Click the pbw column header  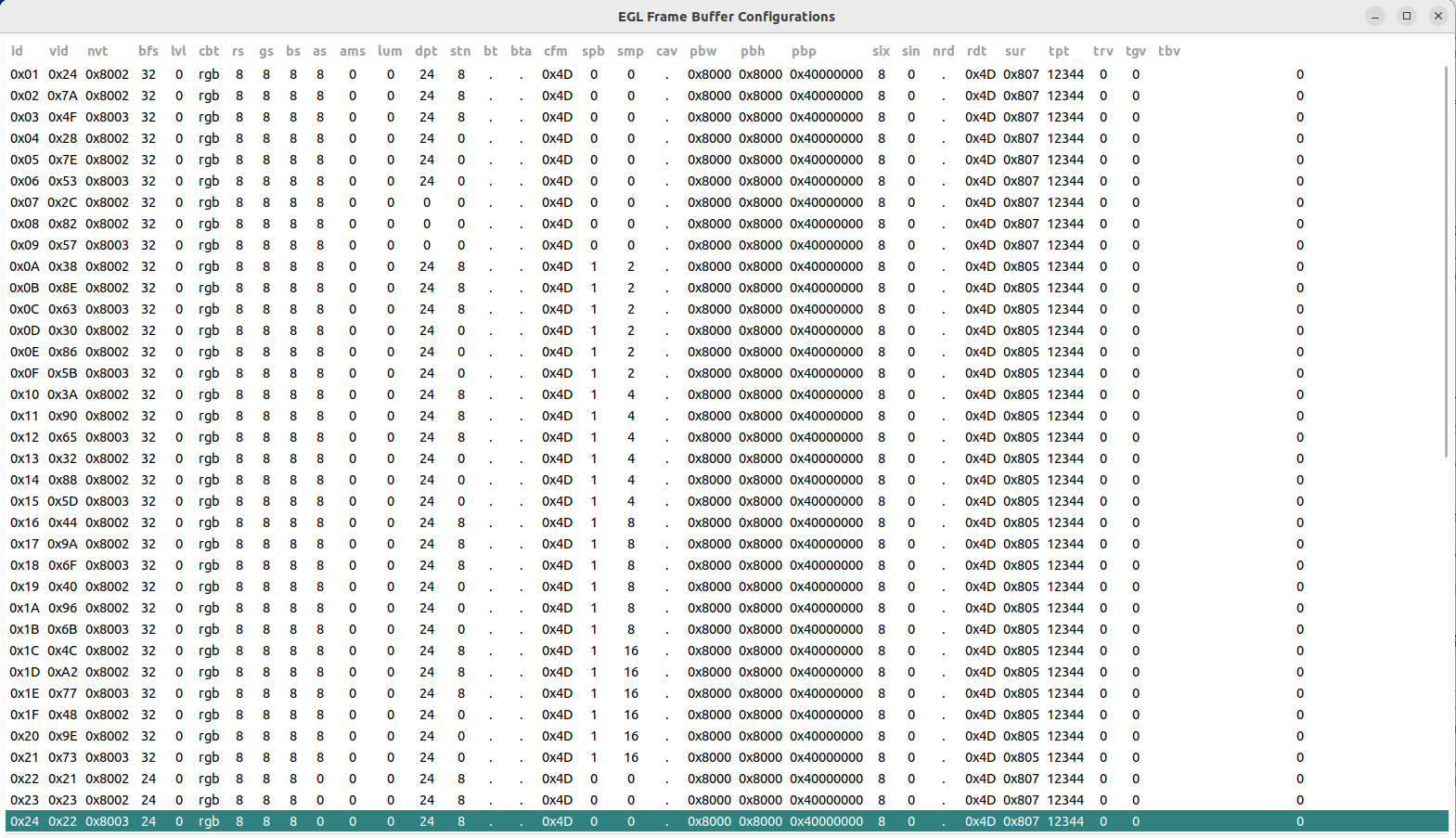[x=703, y=51]
